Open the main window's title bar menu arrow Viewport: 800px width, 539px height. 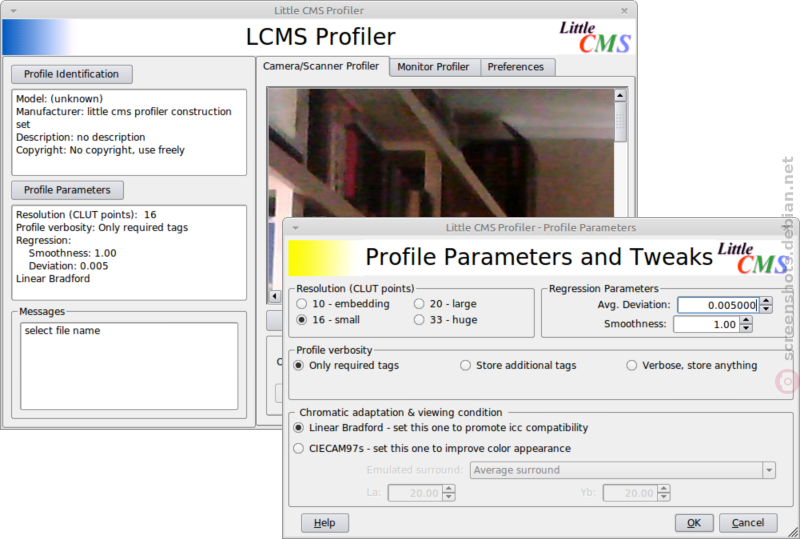click(x=13, y=11)
